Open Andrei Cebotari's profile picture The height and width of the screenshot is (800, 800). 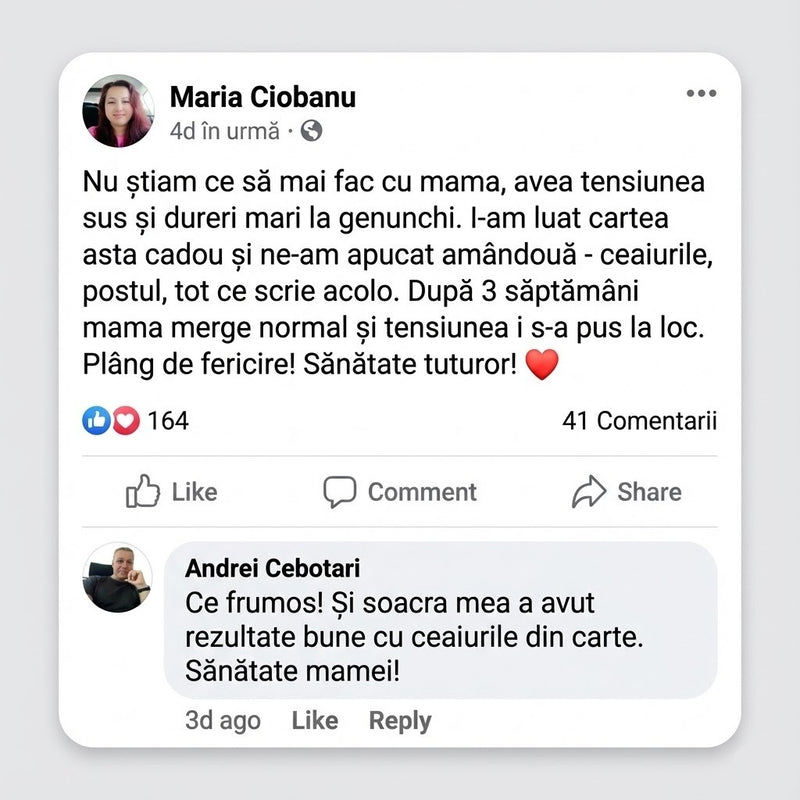[x=118, y=578]
